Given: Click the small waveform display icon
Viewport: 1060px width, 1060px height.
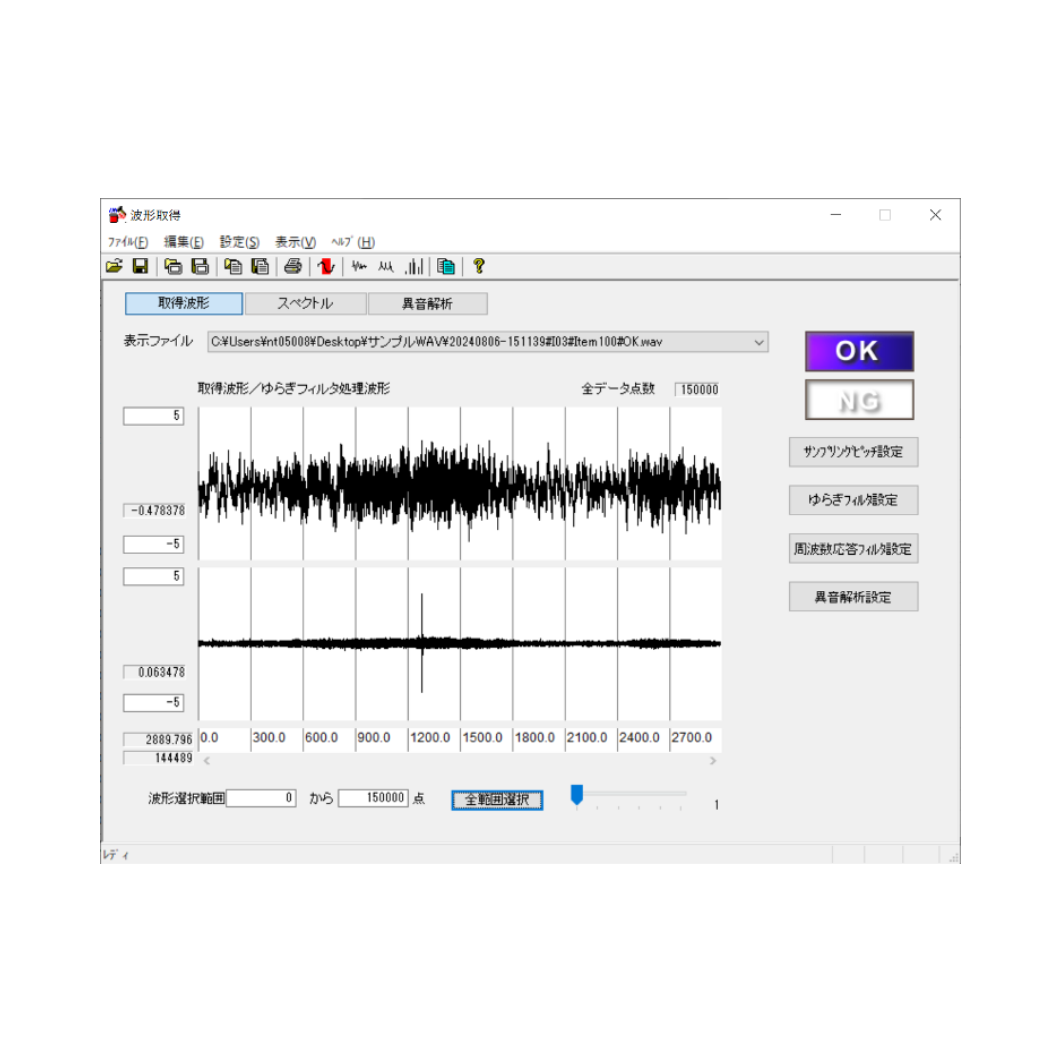Looking at the screenshot, I should (359, 266).
